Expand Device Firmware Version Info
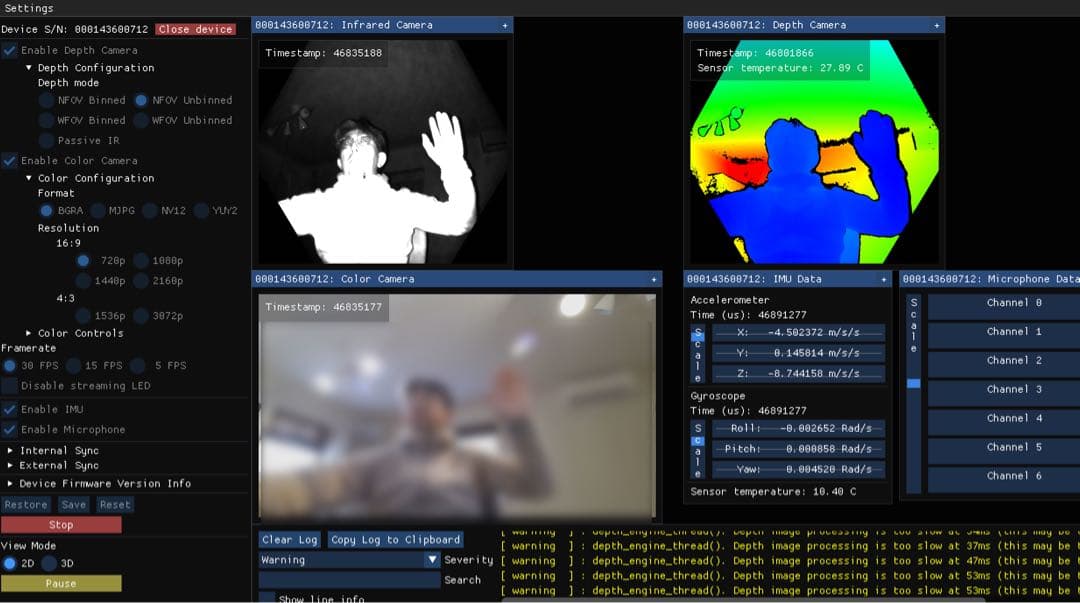 point(11,483)
